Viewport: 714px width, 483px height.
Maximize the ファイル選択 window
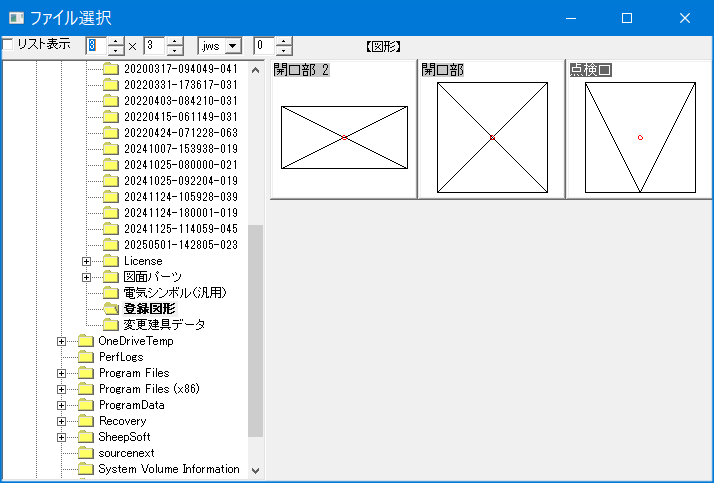627,18
